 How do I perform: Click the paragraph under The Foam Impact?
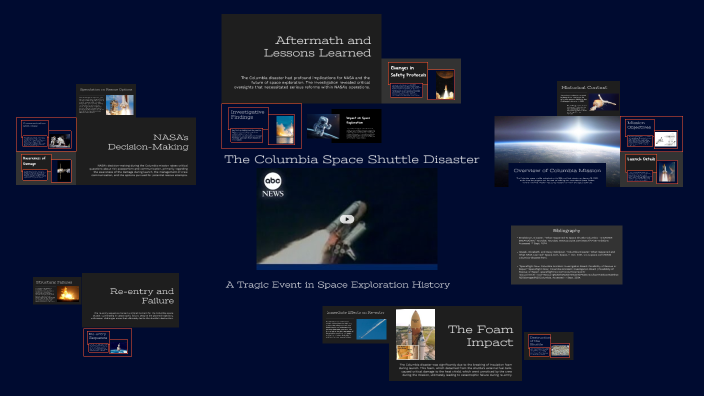pos(455,370)
